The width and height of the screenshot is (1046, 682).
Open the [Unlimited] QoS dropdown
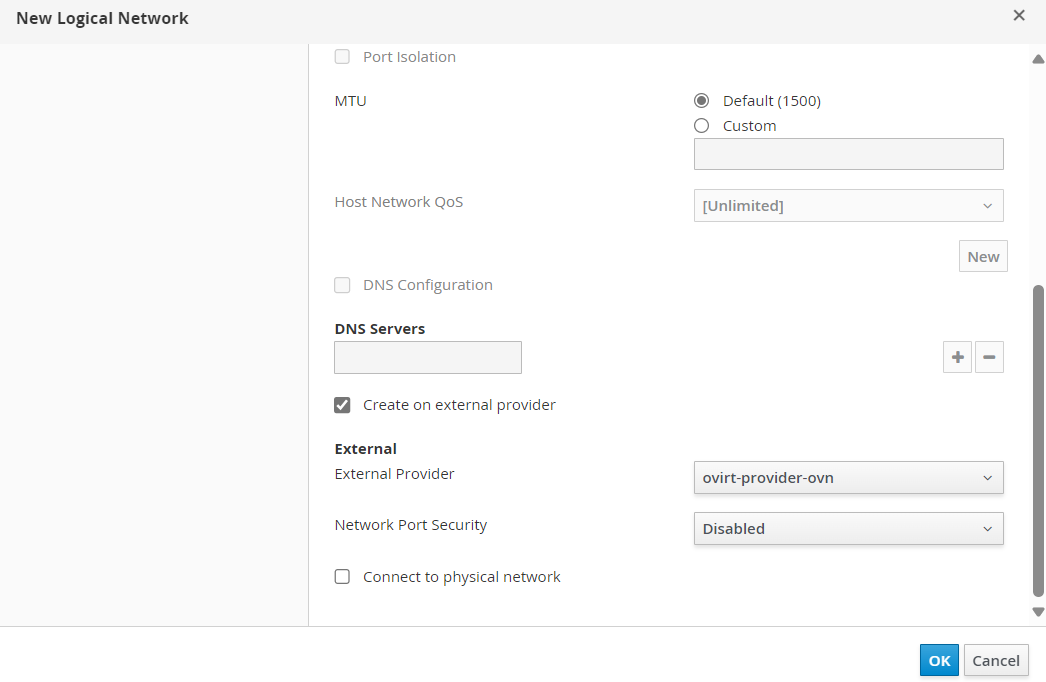(x=849, y=206)
